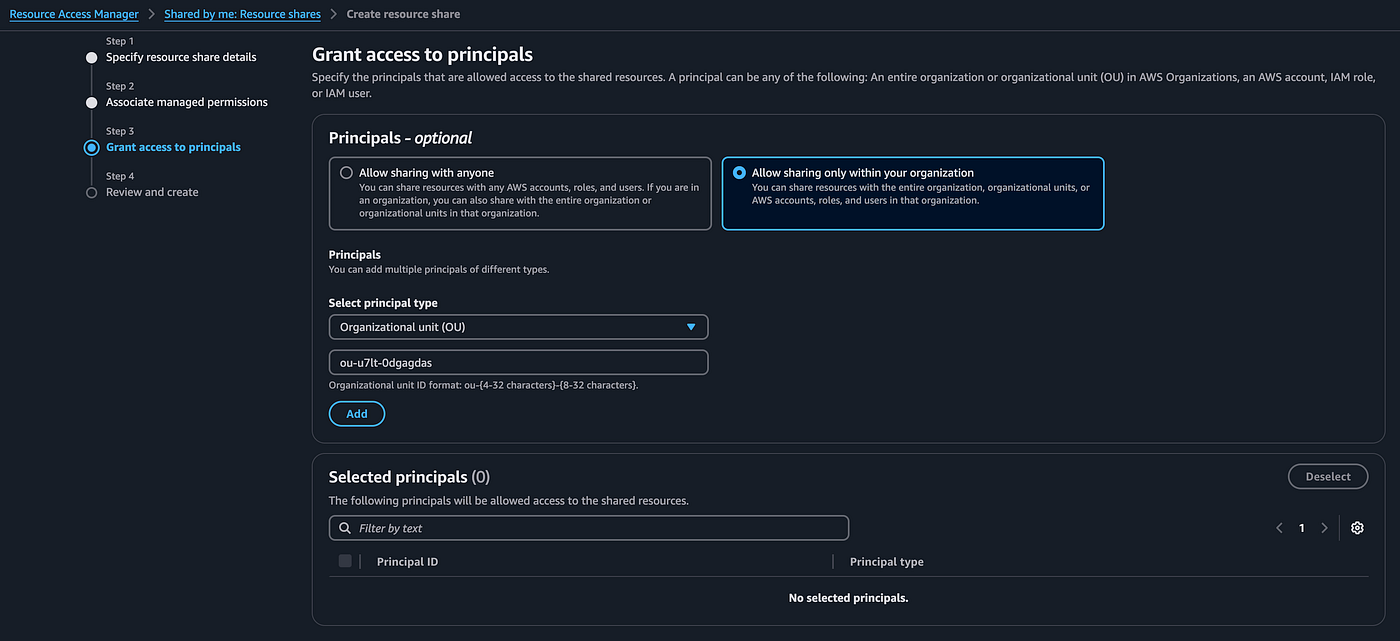Select the Allow sharing with anyone radio button
The height and width of the screenshot is (641, 1400).
[347, 170]
